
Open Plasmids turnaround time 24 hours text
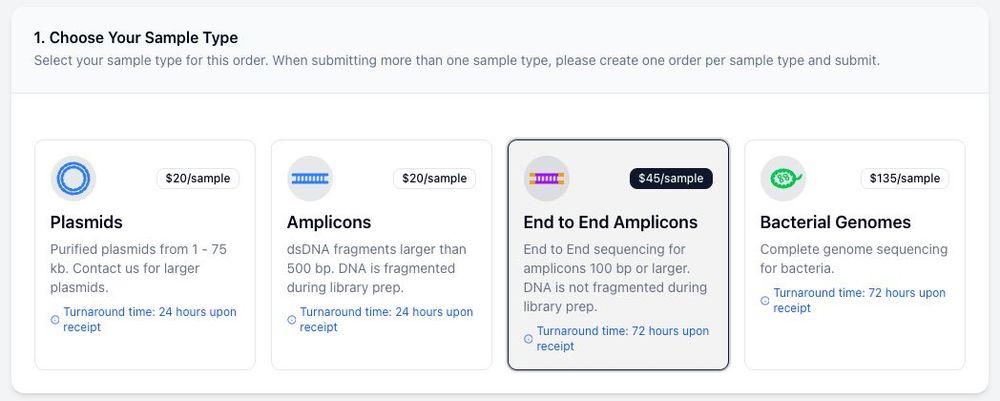click(150, 319)
